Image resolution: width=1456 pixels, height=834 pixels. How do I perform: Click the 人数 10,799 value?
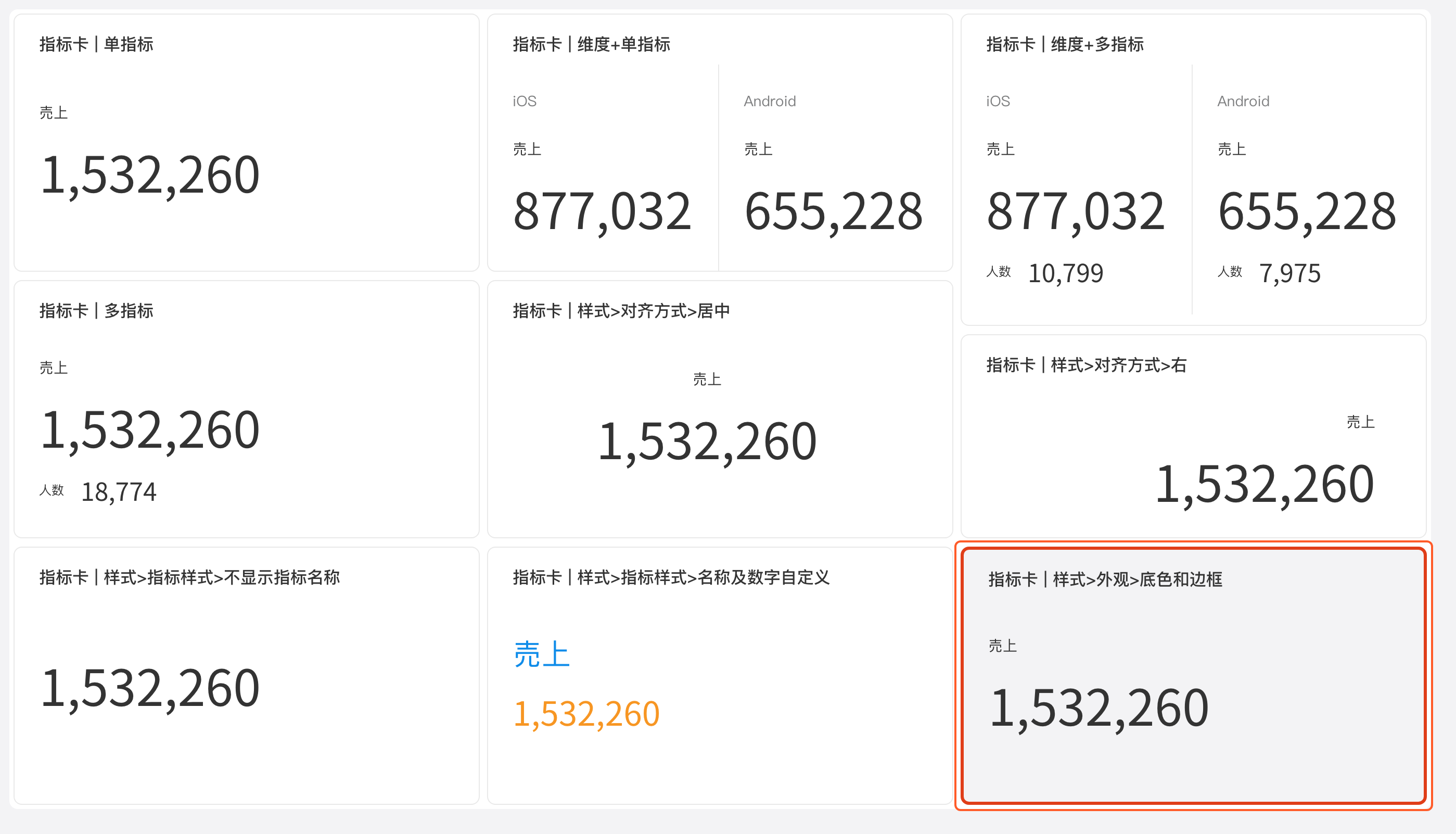pyautogui.click(x=1066, y=273)
